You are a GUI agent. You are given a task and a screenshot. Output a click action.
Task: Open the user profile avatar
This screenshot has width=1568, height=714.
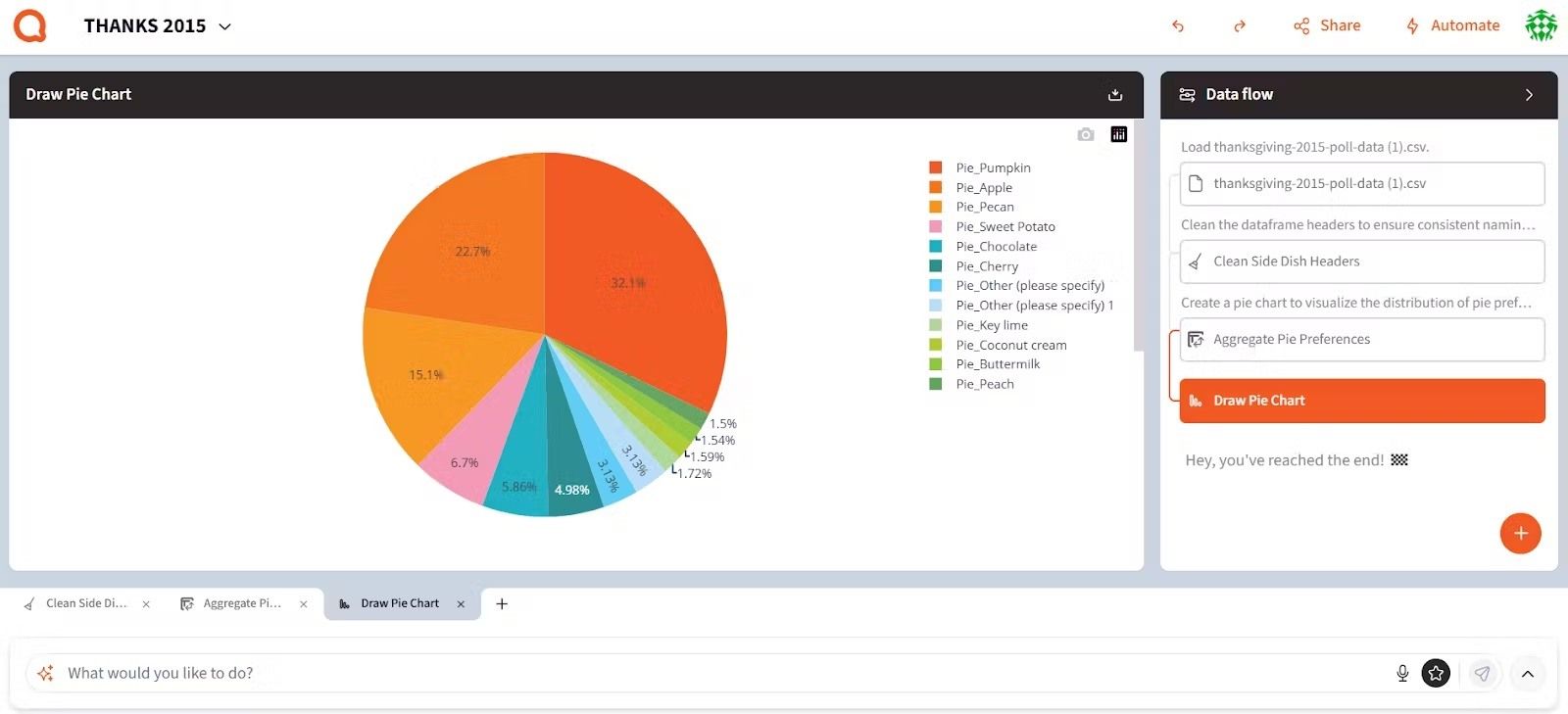(x=1541, y=25)
